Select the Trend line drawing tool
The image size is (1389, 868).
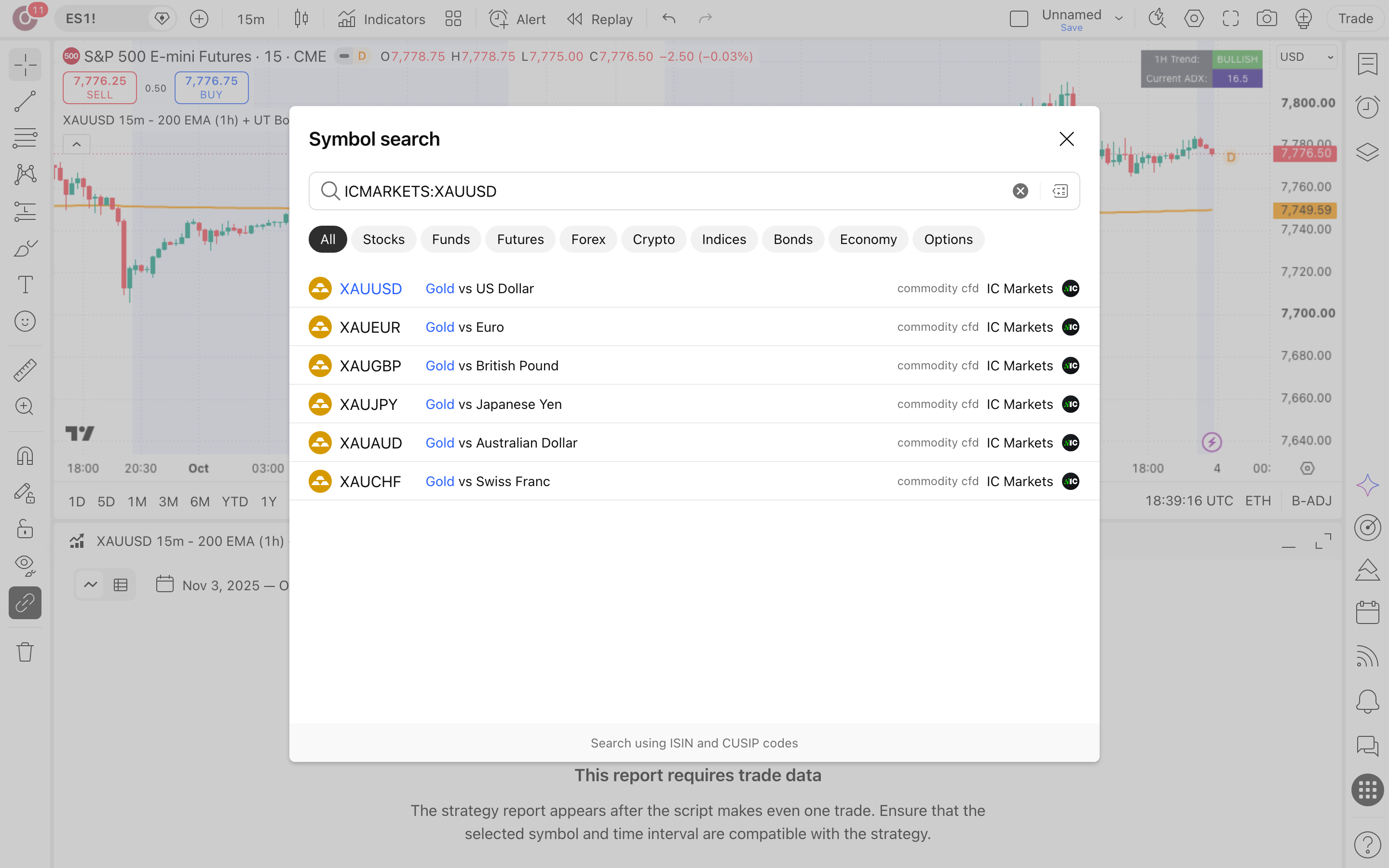coord(25,101)
